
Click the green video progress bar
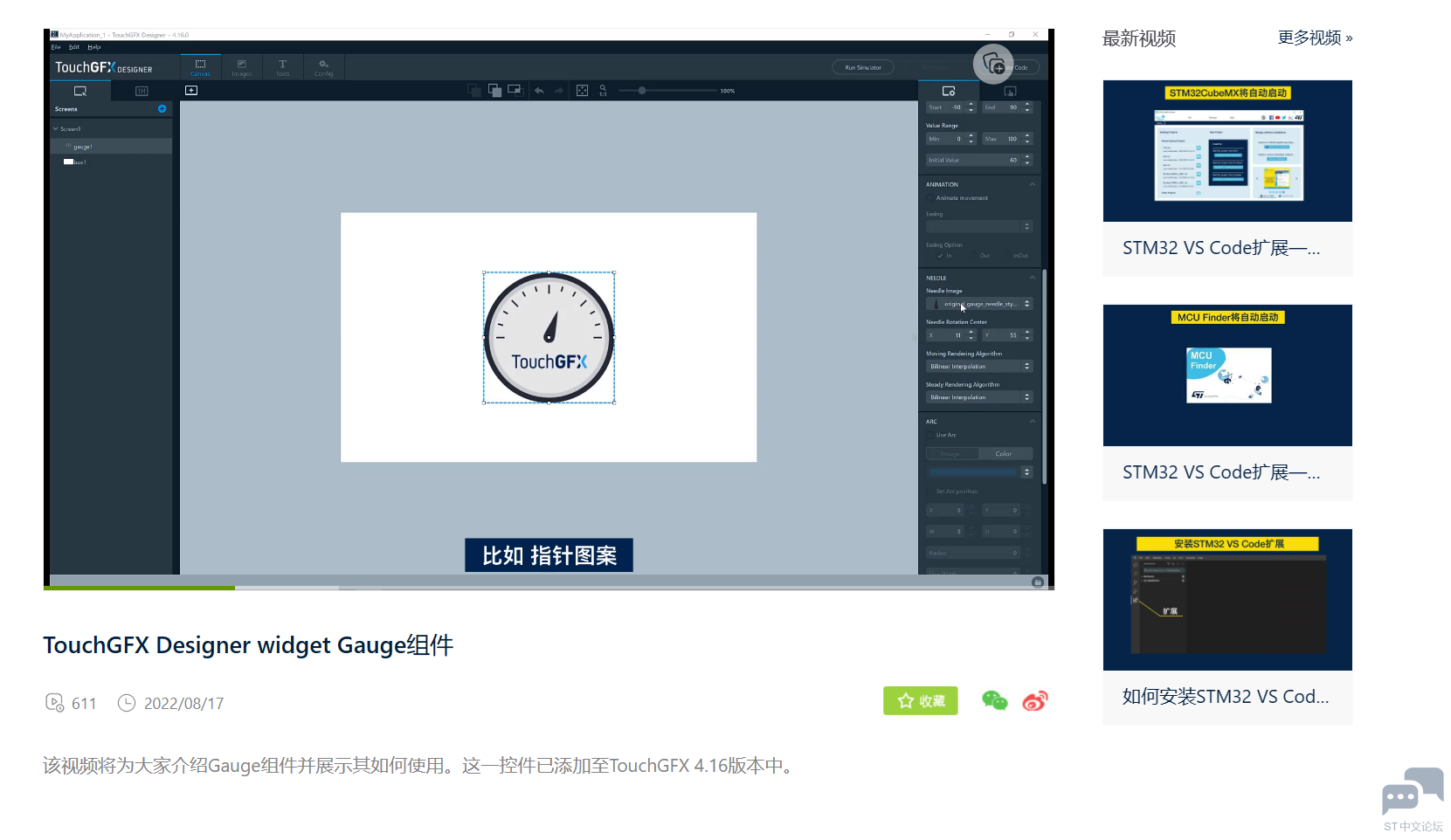tap(139, 588)
